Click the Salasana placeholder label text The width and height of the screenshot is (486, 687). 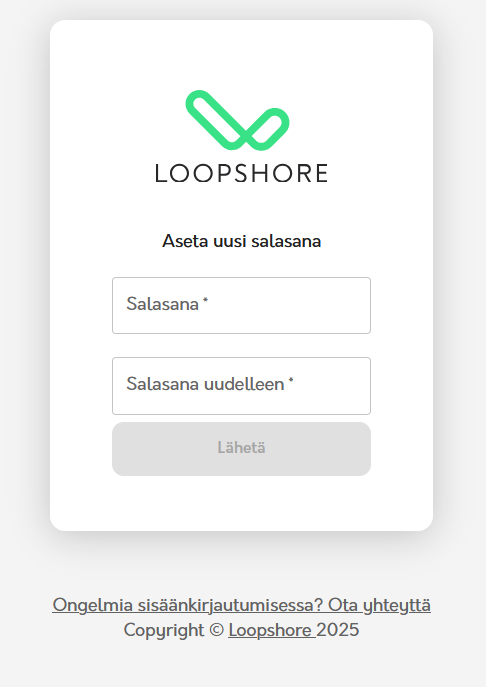tap(162, 304)
